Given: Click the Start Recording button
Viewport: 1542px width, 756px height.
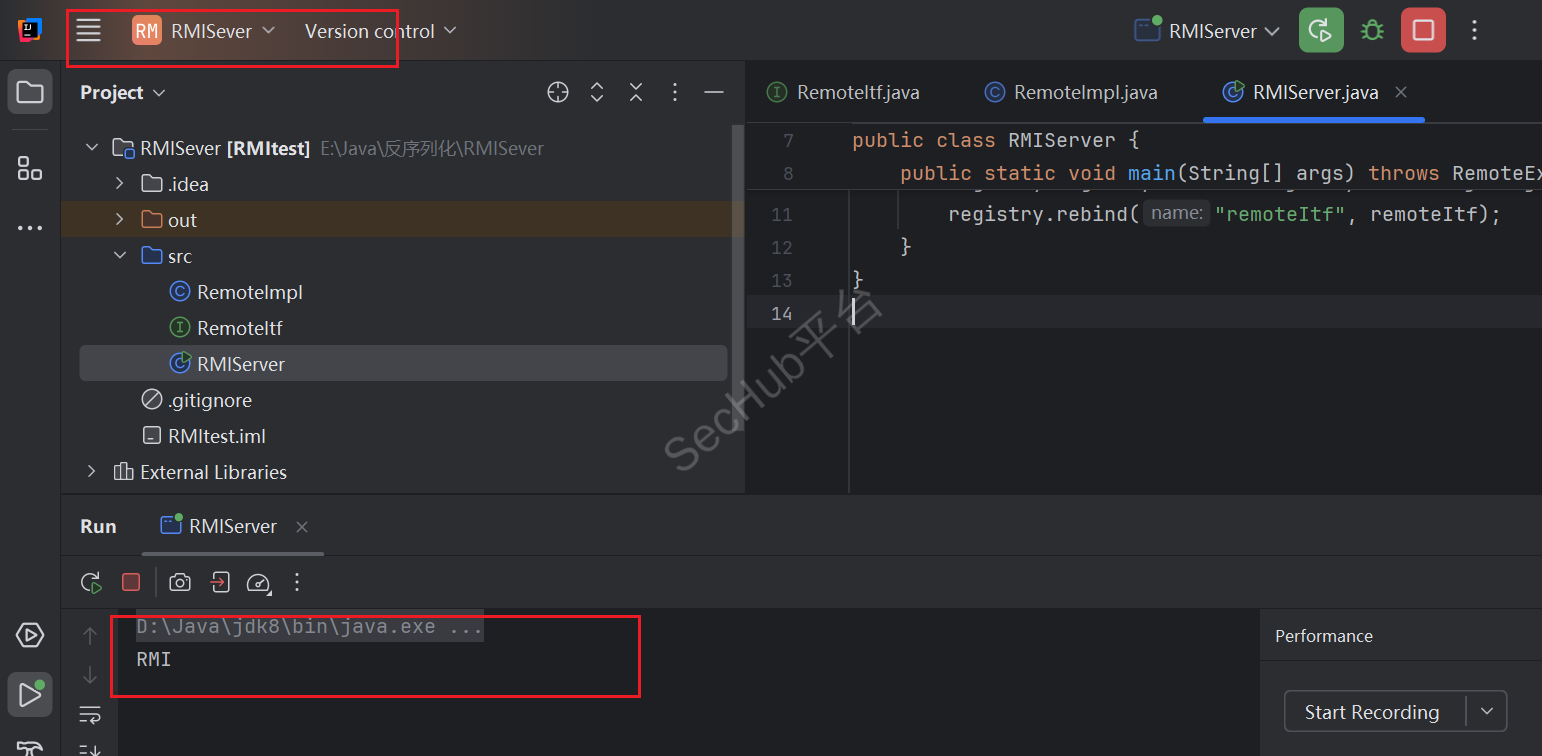Looking at the screenshot, I should (x=1371, y=712).
